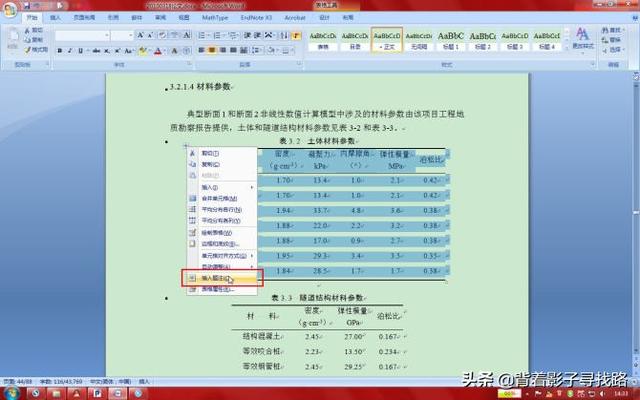Open the EndNote X3 ribbon tab
Viewport: 640px width, 400px height.
pos(256,18)
